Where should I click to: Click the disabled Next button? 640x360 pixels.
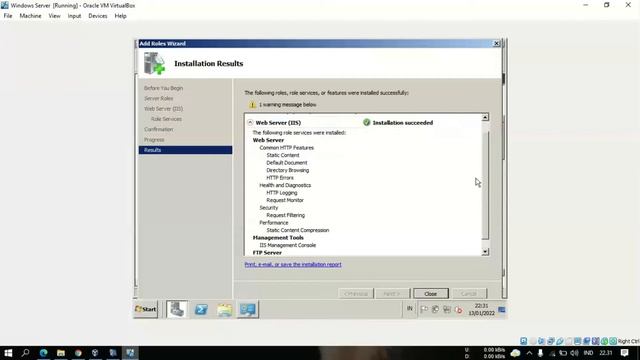392,293
